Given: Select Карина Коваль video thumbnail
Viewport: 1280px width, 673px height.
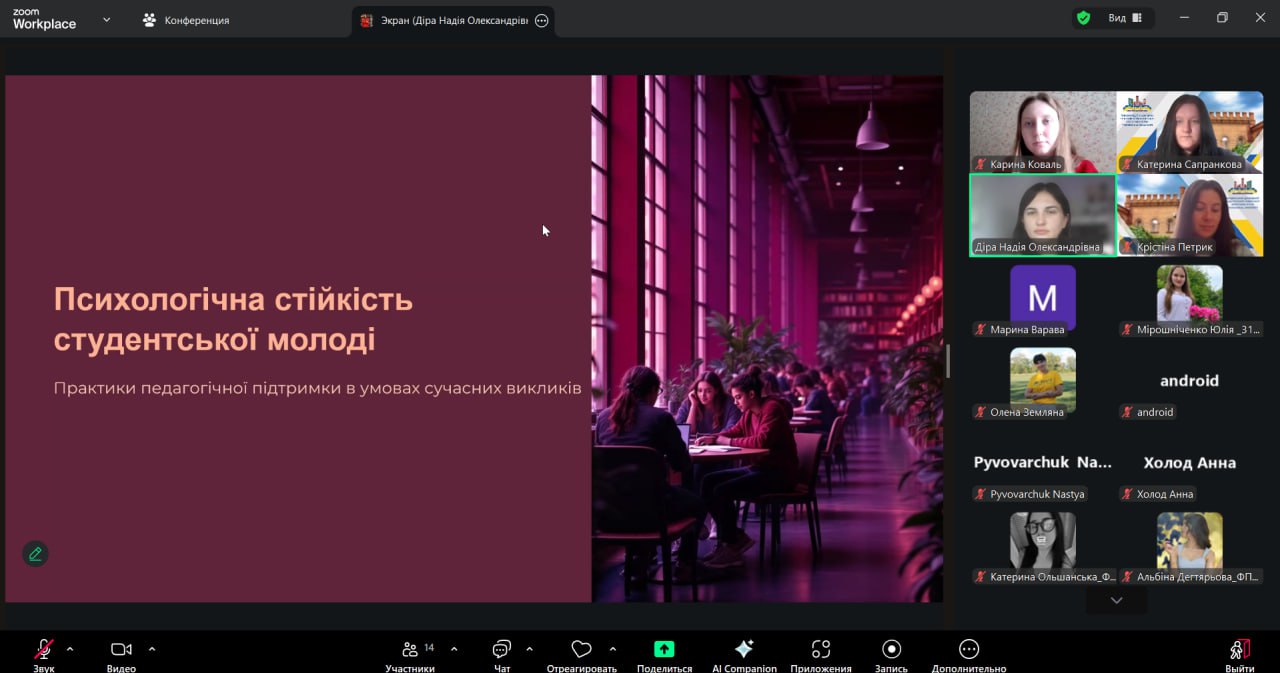Looking at the screenshot, I should [x=1042, y=132].
